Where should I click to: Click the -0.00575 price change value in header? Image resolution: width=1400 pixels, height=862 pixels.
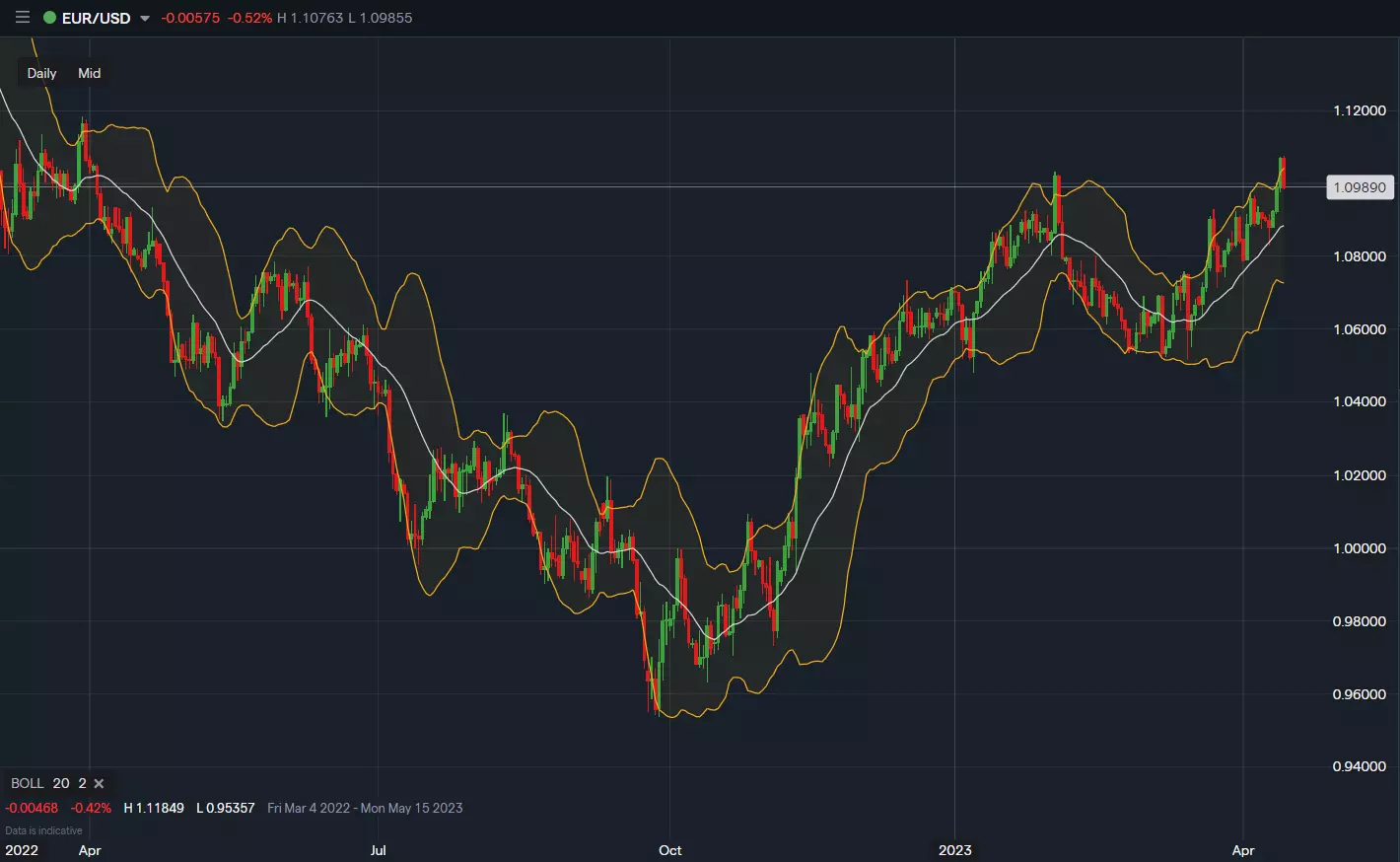tap(190, 18)
